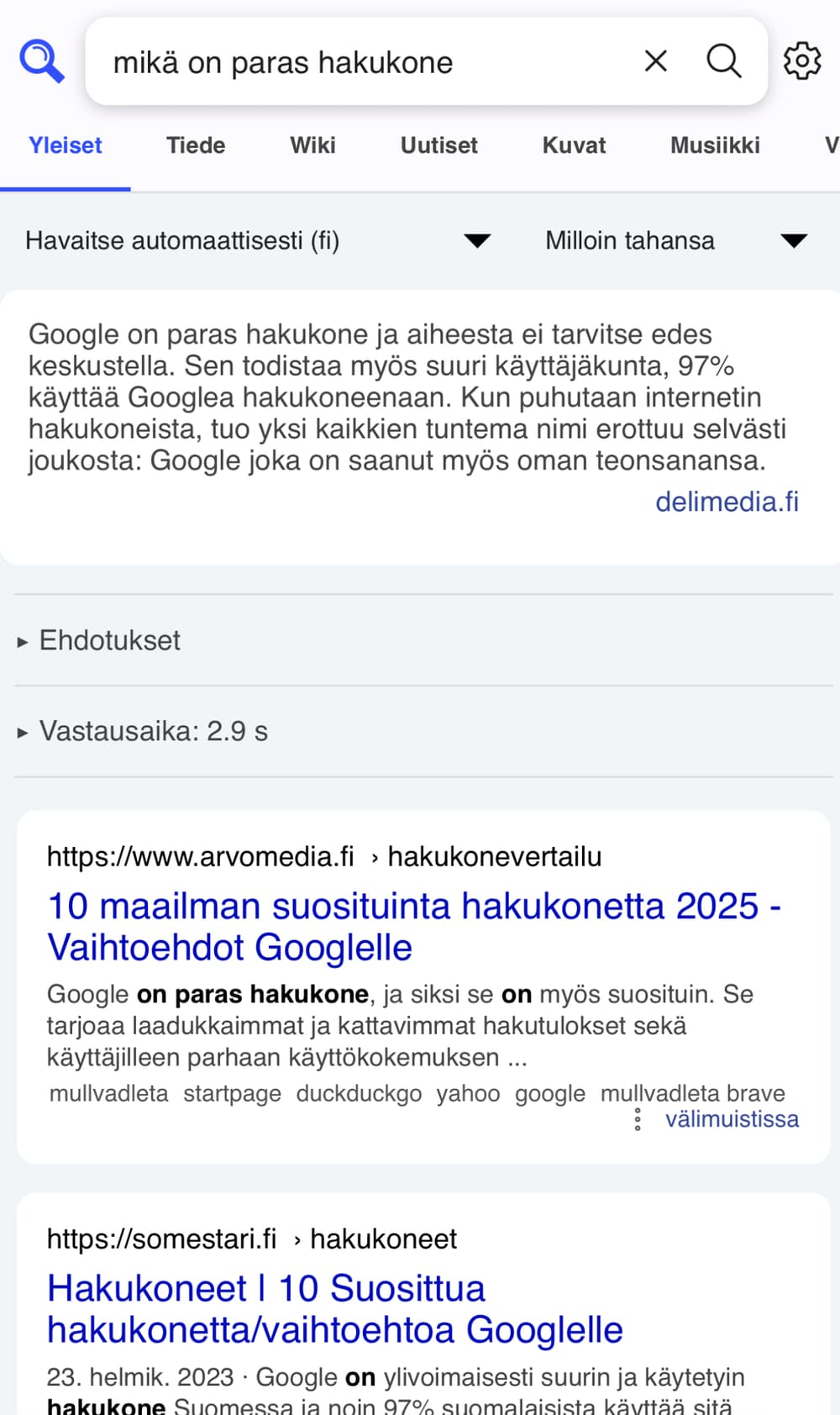Open the Hakuknoneet 10 Suosittua result
The width and height of the screenshot is (840, 1415).
[x=334, y=1308]
